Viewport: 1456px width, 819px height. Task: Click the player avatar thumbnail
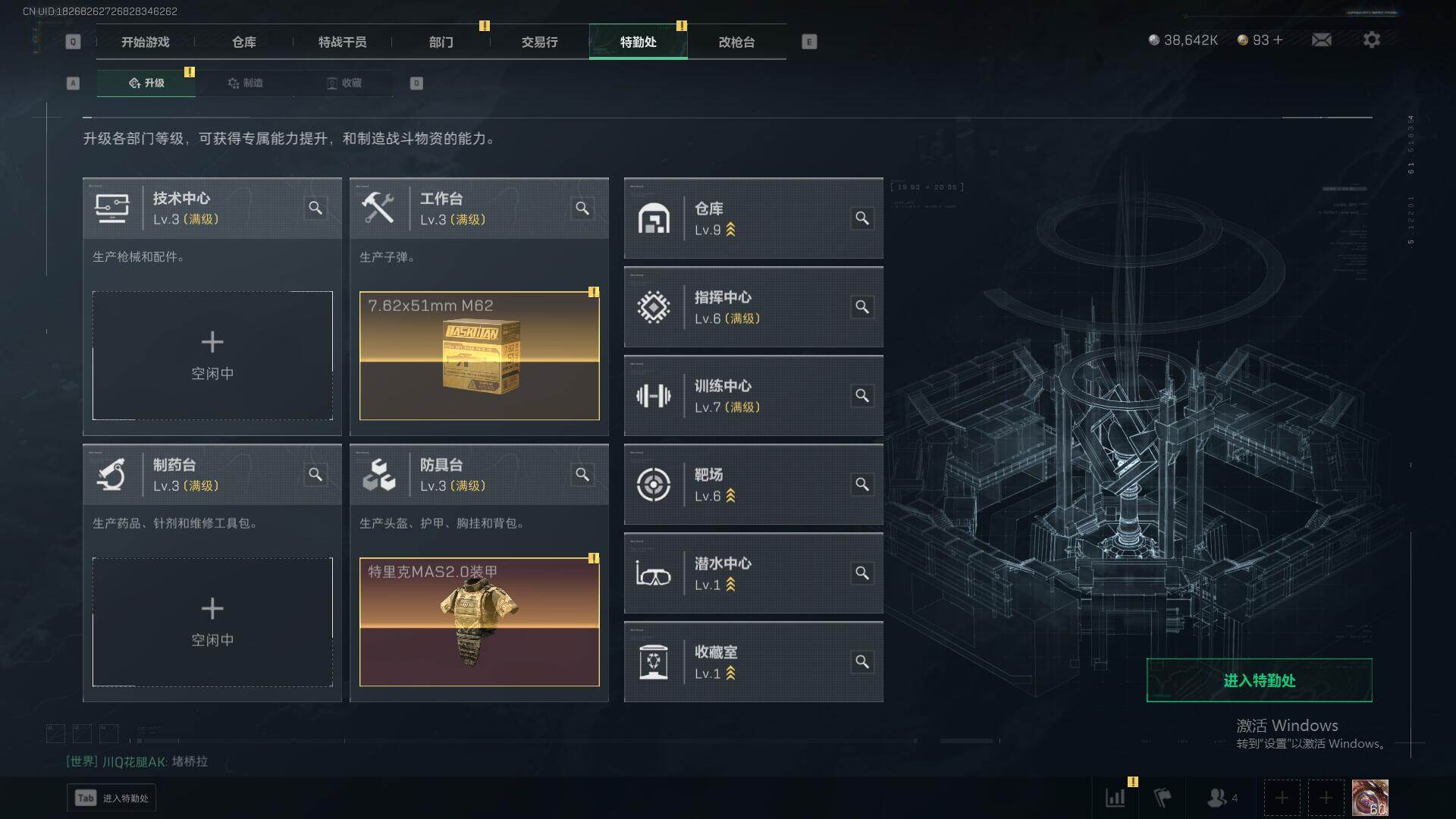tap(1370, 798)
